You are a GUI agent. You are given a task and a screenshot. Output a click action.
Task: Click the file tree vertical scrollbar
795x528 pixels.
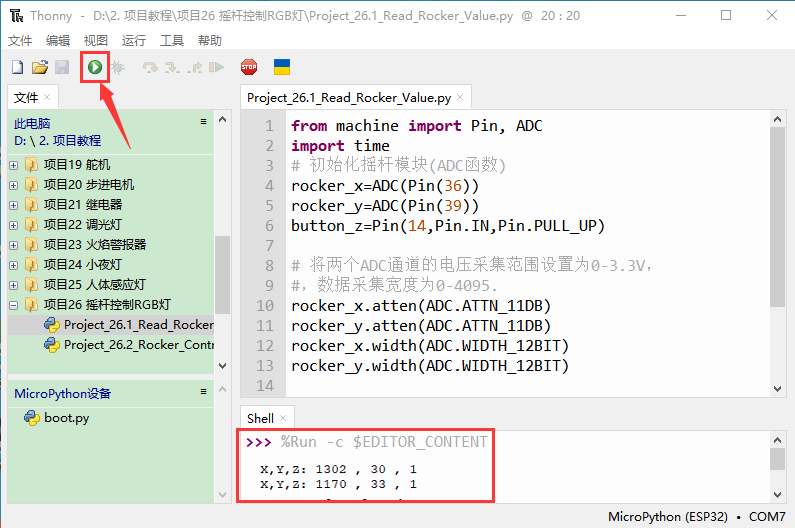[222, 270]
